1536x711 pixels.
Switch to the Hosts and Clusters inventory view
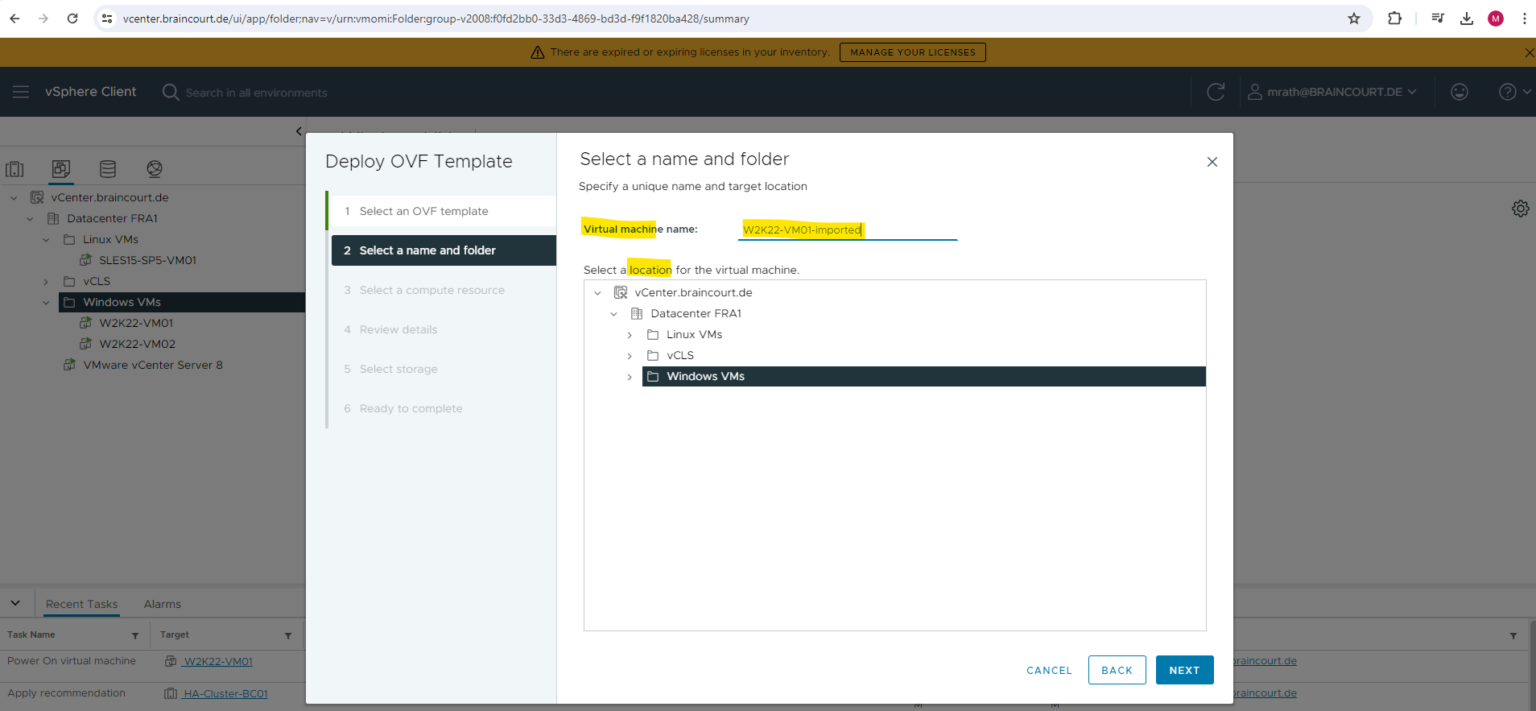15,169
